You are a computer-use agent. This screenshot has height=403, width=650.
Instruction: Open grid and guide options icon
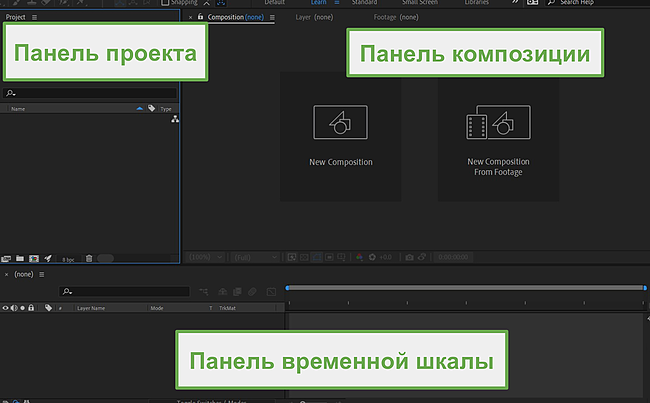341,257
